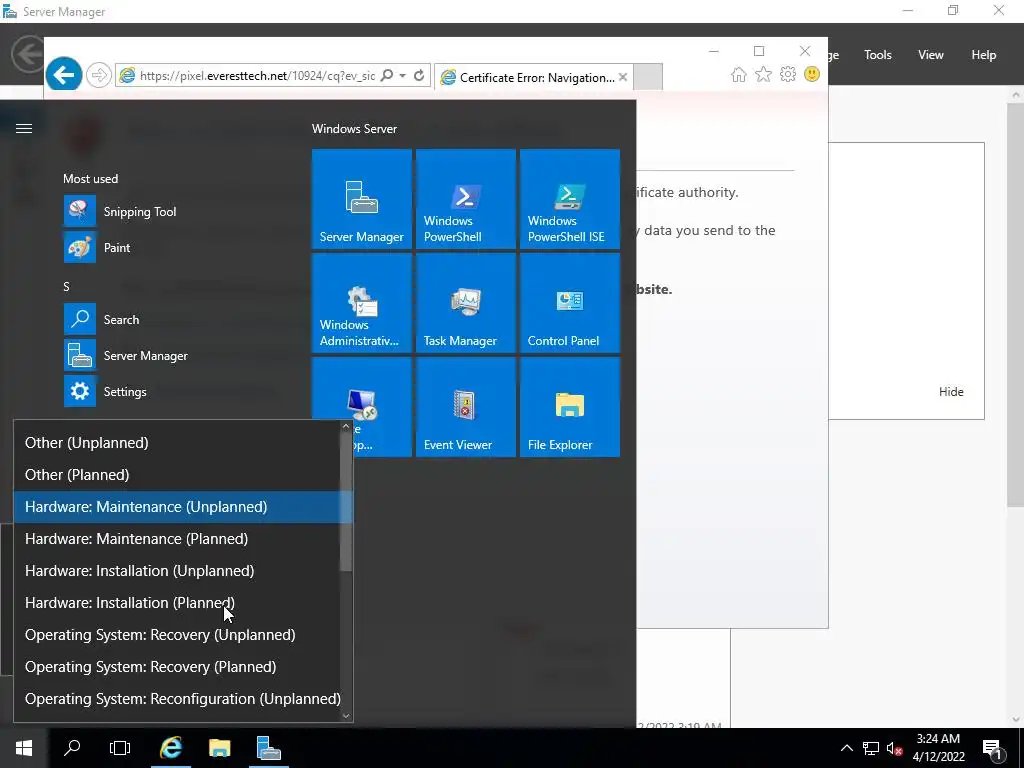This screenshot has width=1024, height=768.
Task: Expand the Start menu hamburger navigation
Action: coord(24,129)
